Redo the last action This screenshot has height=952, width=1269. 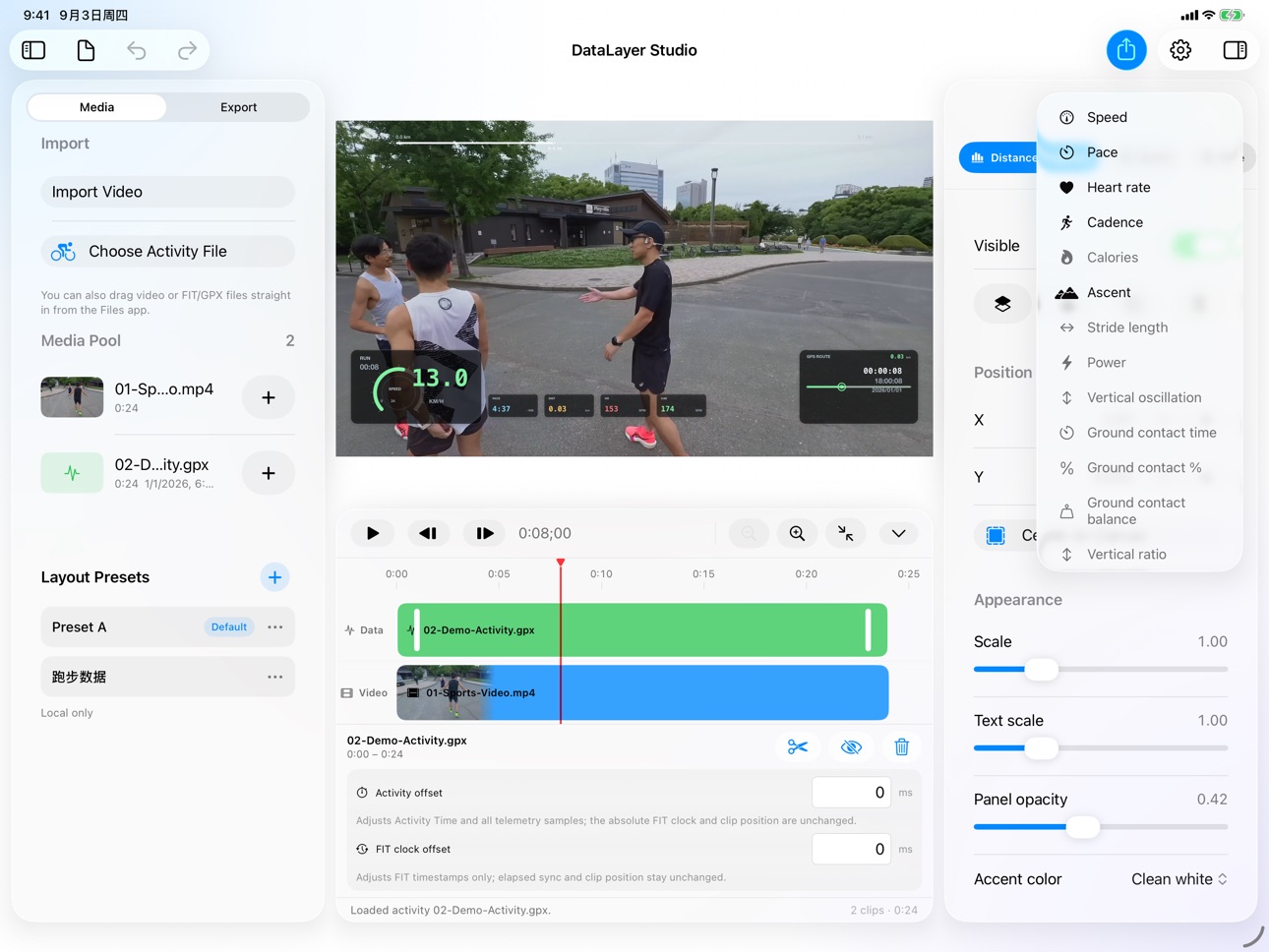coord(187,50)
